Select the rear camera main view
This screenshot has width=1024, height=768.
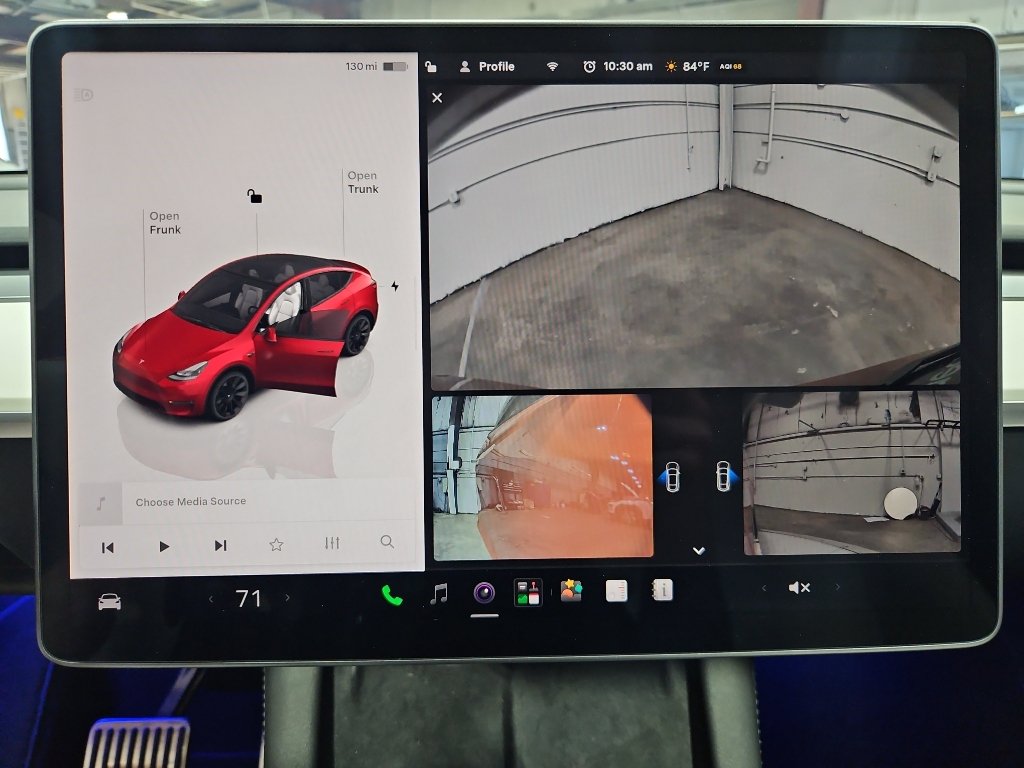coord(695,236)
